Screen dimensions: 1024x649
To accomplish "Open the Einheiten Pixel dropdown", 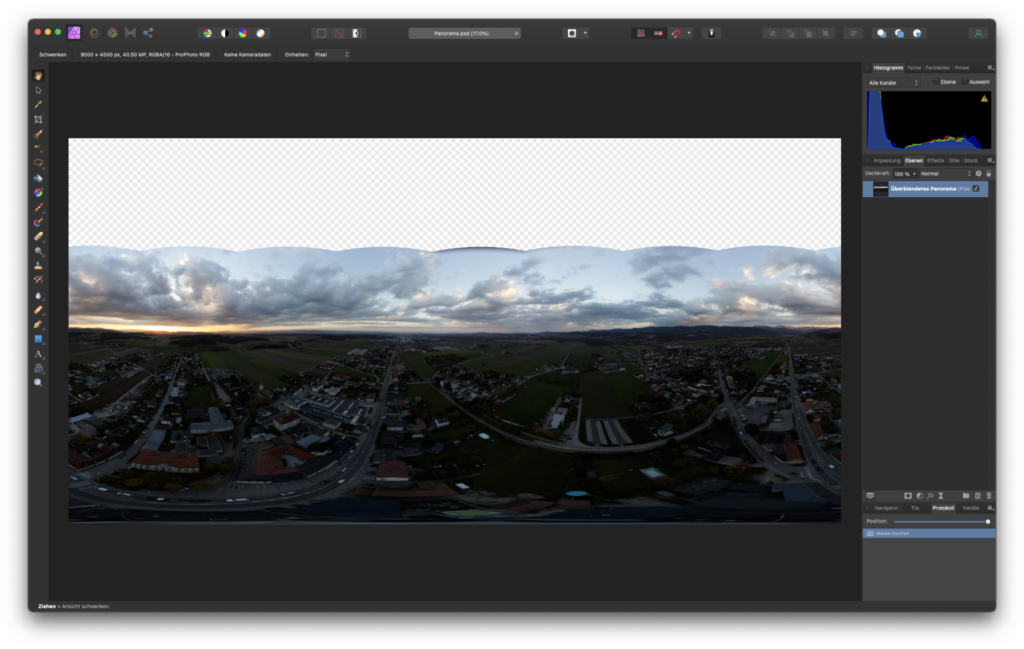I will [x=332, y=54].
